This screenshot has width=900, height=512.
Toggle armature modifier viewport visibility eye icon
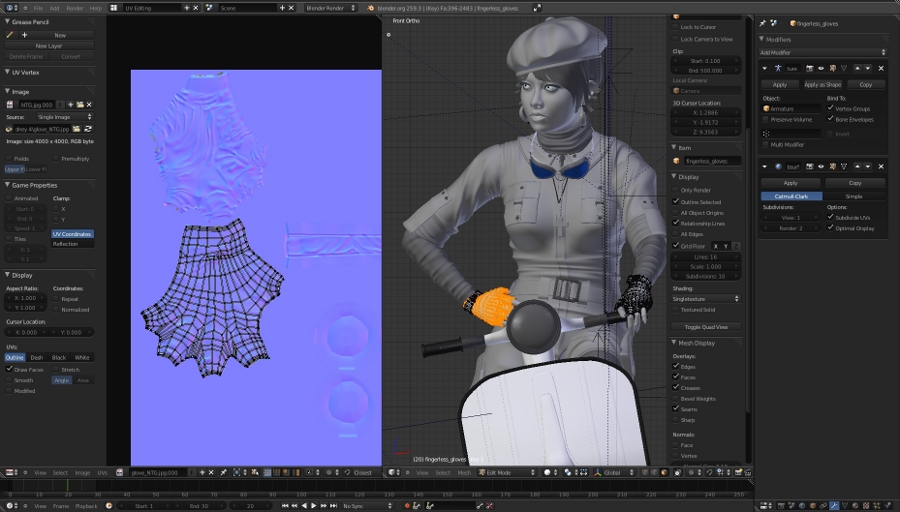[821, 68]
